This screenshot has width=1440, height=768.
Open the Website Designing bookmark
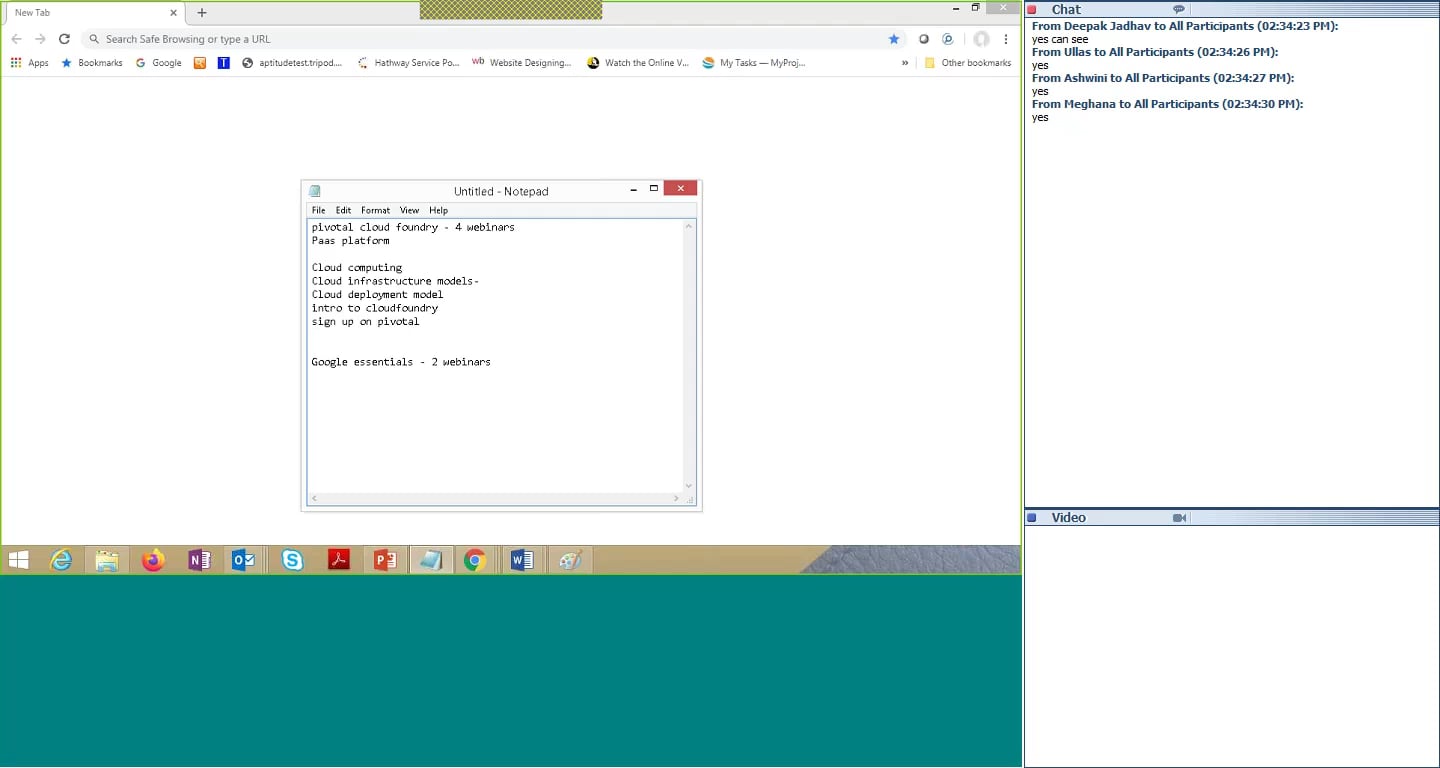(522, 63)
